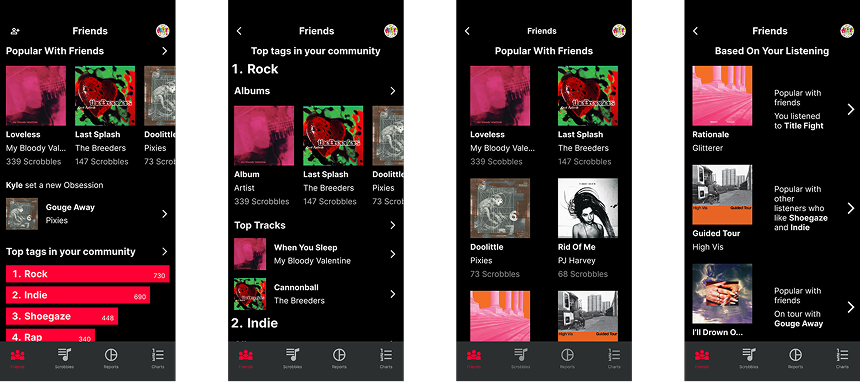Select Reports tab in third screen
860x382 pixels.
pyautogui.click(x=567, y=358)
